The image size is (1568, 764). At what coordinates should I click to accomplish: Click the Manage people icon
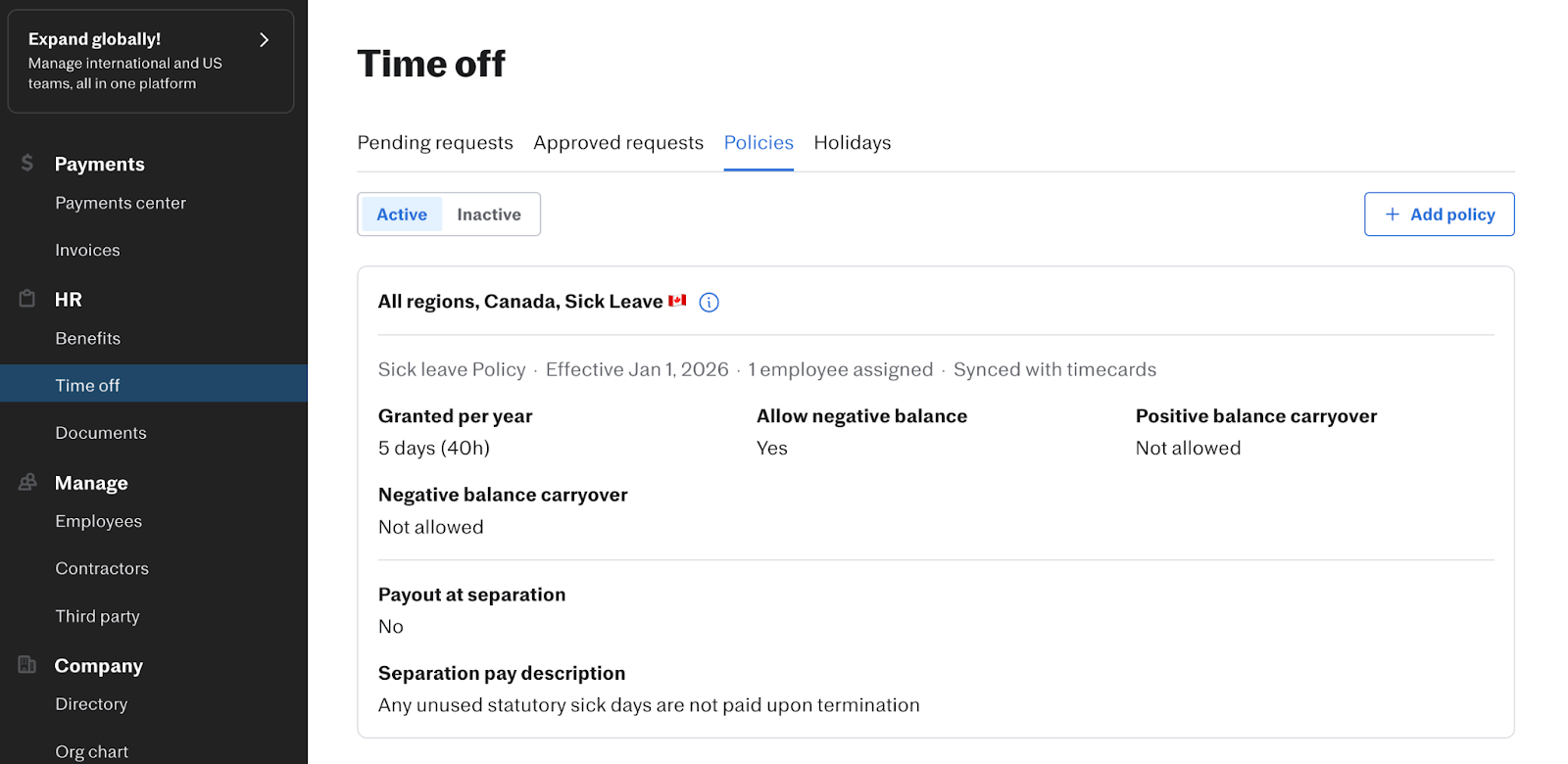[x=27, y=482]
